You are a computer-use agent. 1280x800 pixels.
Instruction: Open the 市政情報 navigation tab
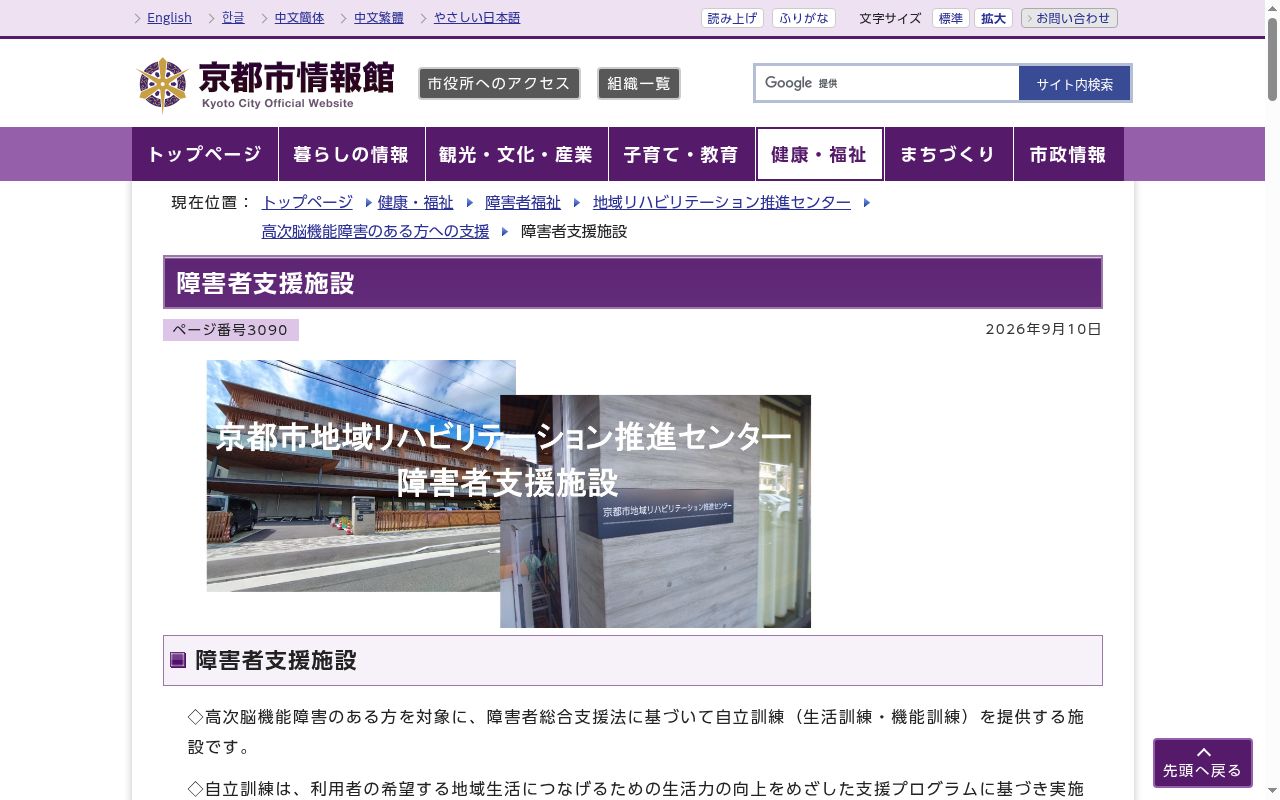(1068, 154)
